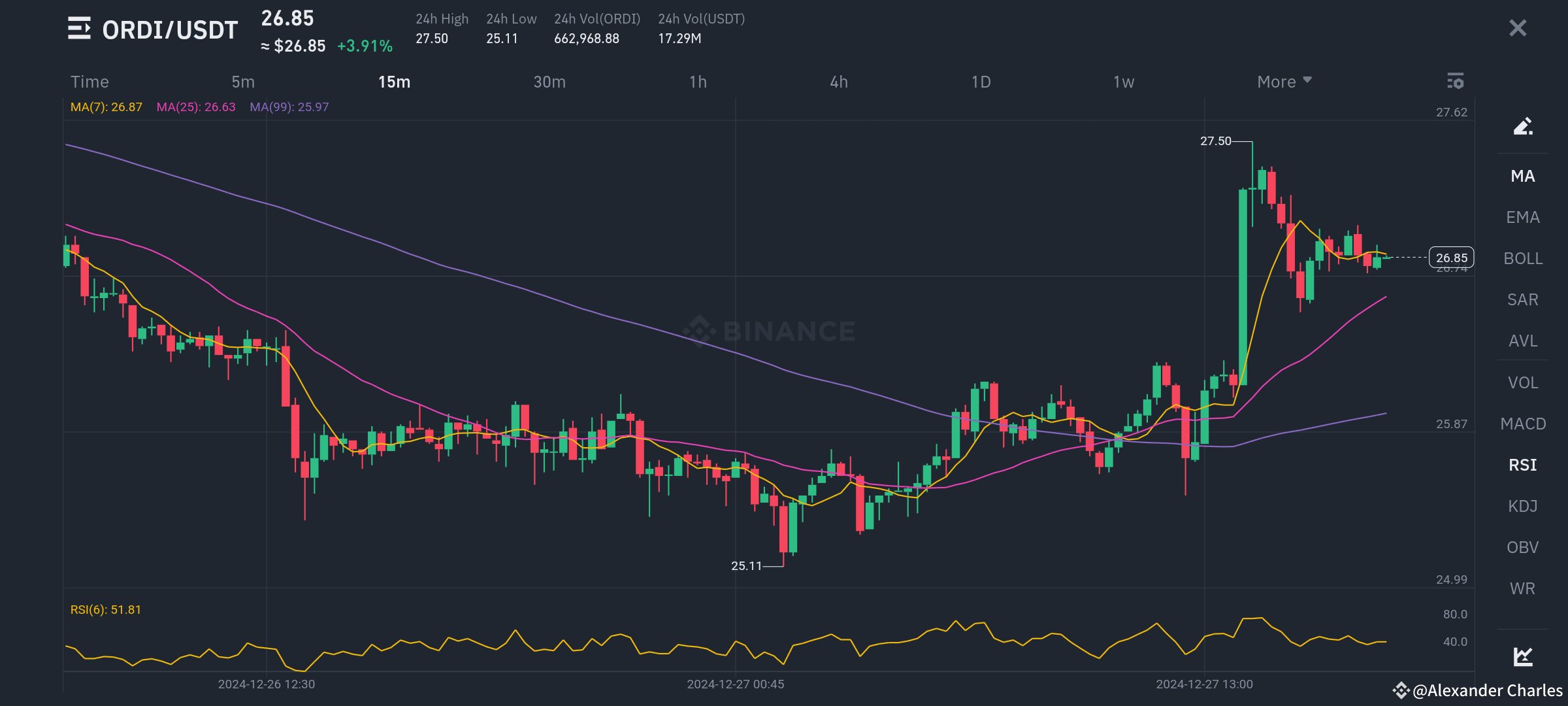Image resolution: width=1568 pixels, height=706 pixels.
Task: Open pair selector via hamburger icon
Action: click(80, 29)
